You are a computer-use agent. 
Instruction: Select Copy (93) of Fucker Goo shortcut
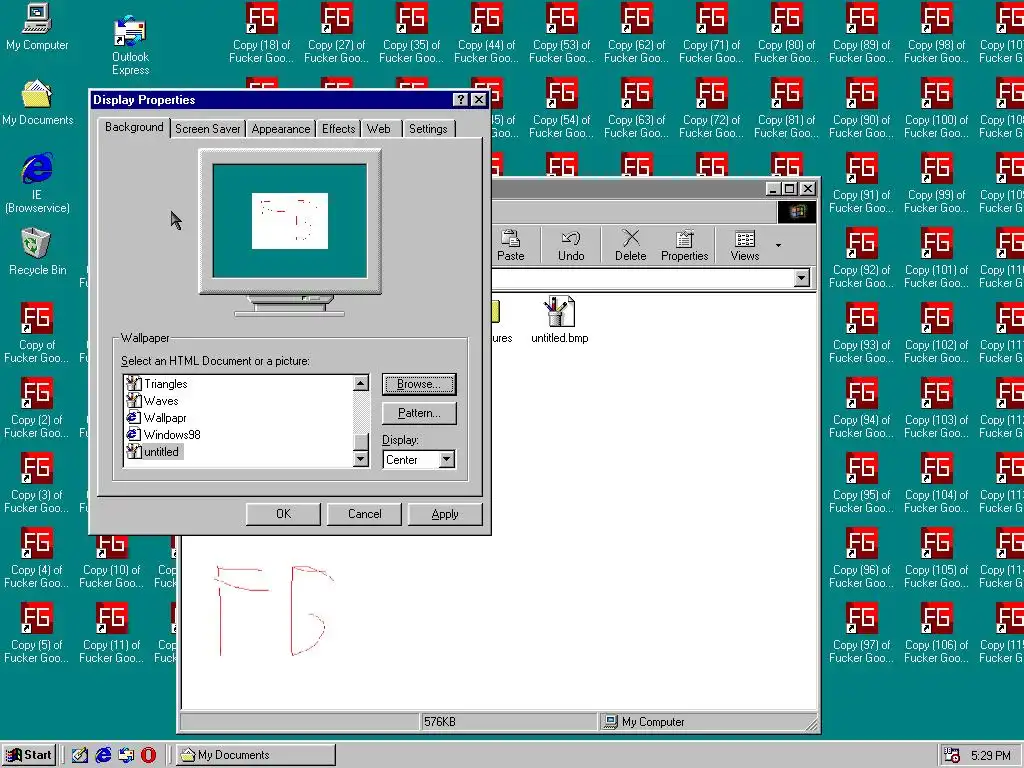(x=861, y=333)
